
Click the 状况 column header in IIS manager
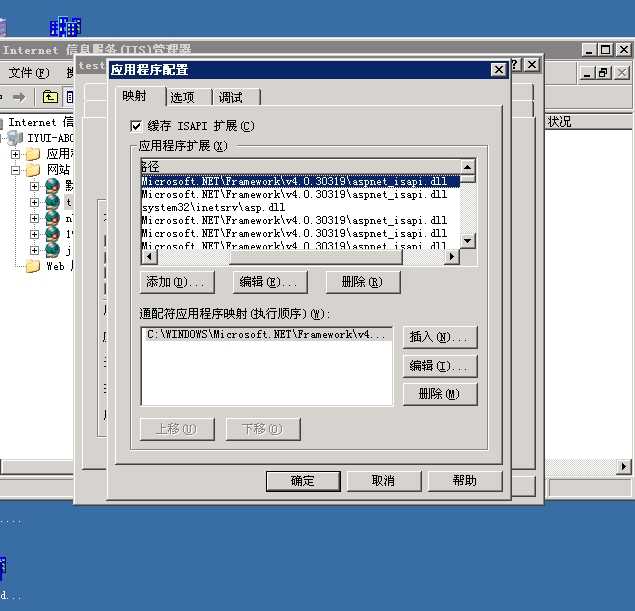[x=588, y=122]
